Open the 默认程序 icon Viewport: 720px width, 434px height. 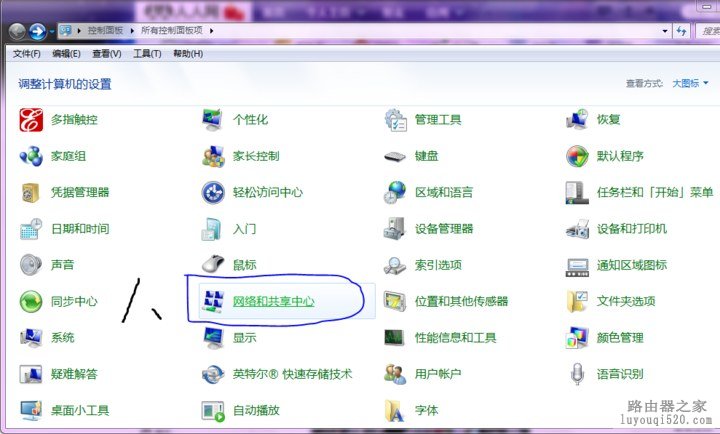pyautogui.click(x=578, y=156)
